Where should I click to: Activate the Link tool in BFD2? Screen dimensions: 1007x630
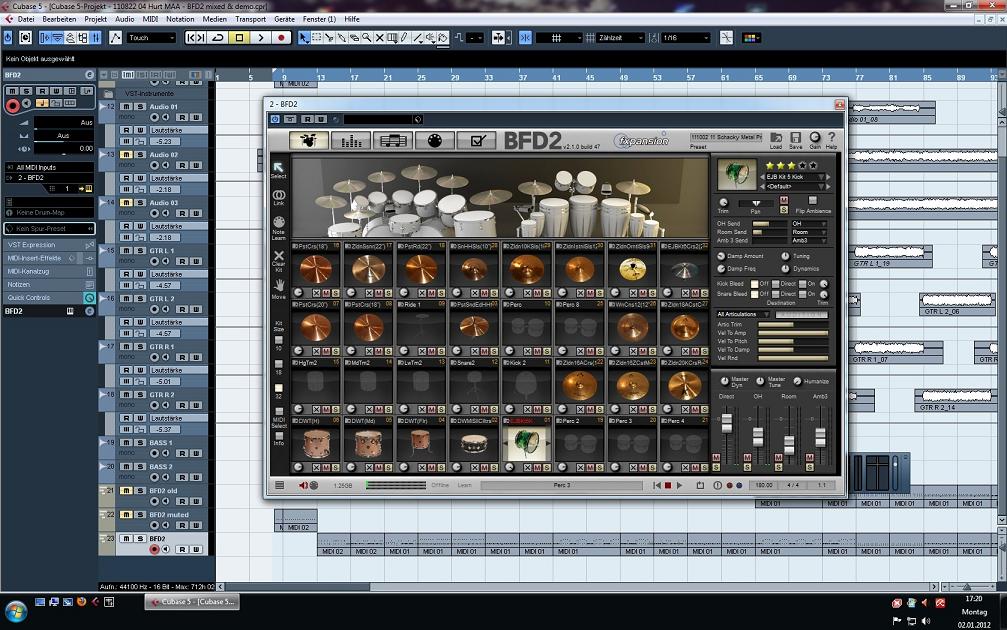tap(279, 195)
